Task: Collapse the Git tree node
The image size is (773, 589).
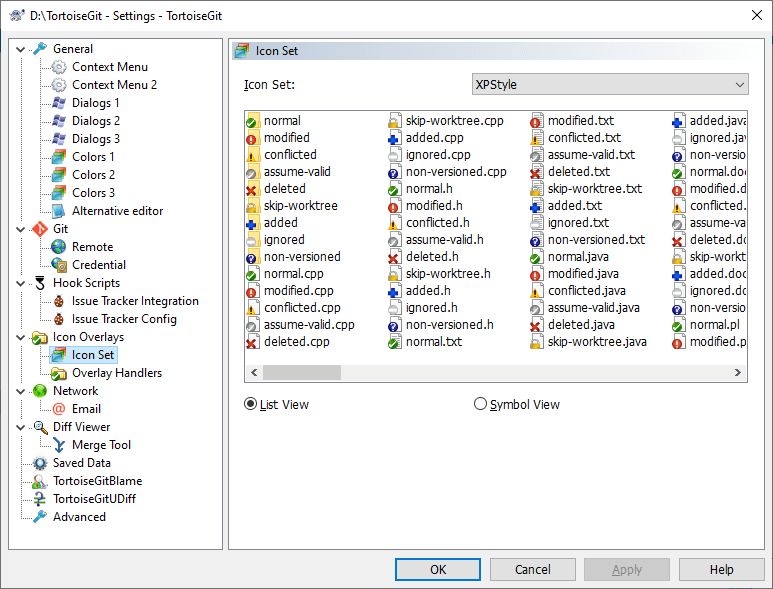Action: [21, 229]
